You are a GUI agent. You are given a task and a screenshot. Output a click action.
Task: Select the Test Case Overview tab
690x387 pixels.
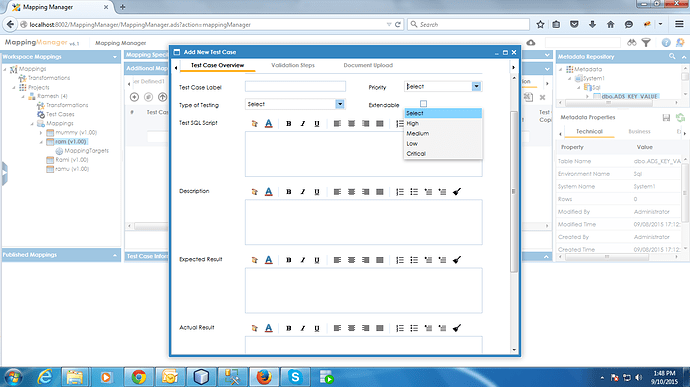click(x=217, y=65)
